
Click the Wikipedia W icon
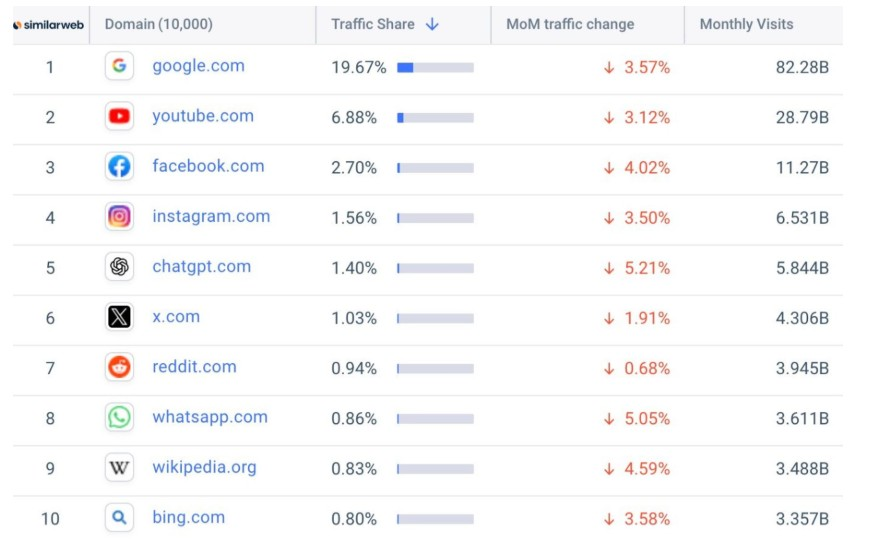point(119,468)
